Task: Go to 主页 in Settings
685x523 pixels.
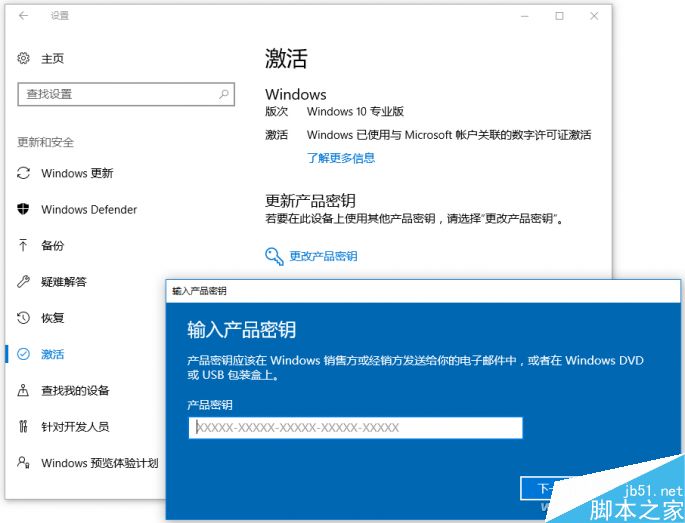Action: point(52,59)
